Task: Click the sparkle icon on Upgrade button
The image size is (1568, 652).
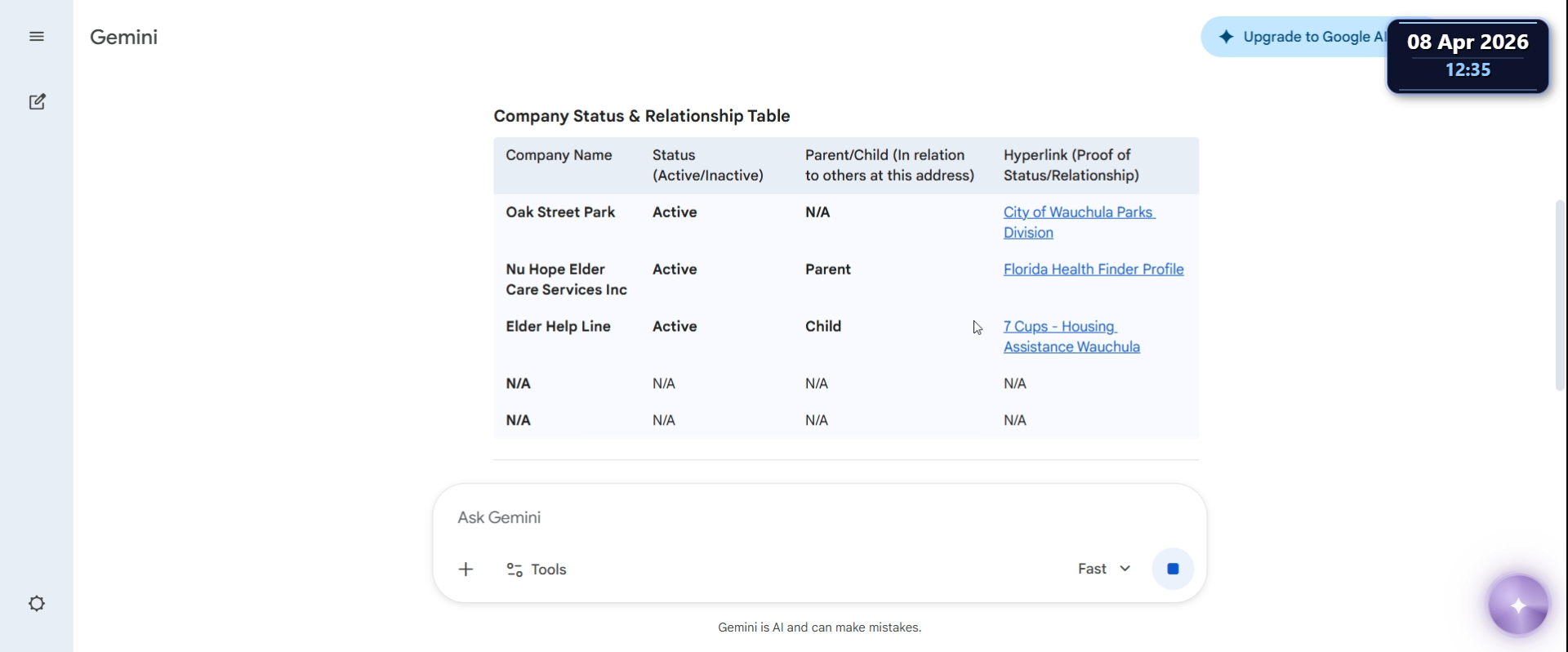Action: click(x=1226, y=37)
